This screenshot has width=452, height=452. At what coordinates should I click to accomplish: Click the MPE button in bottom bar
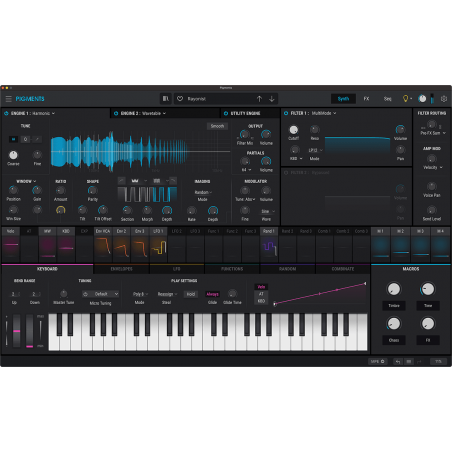coord(377,361)
